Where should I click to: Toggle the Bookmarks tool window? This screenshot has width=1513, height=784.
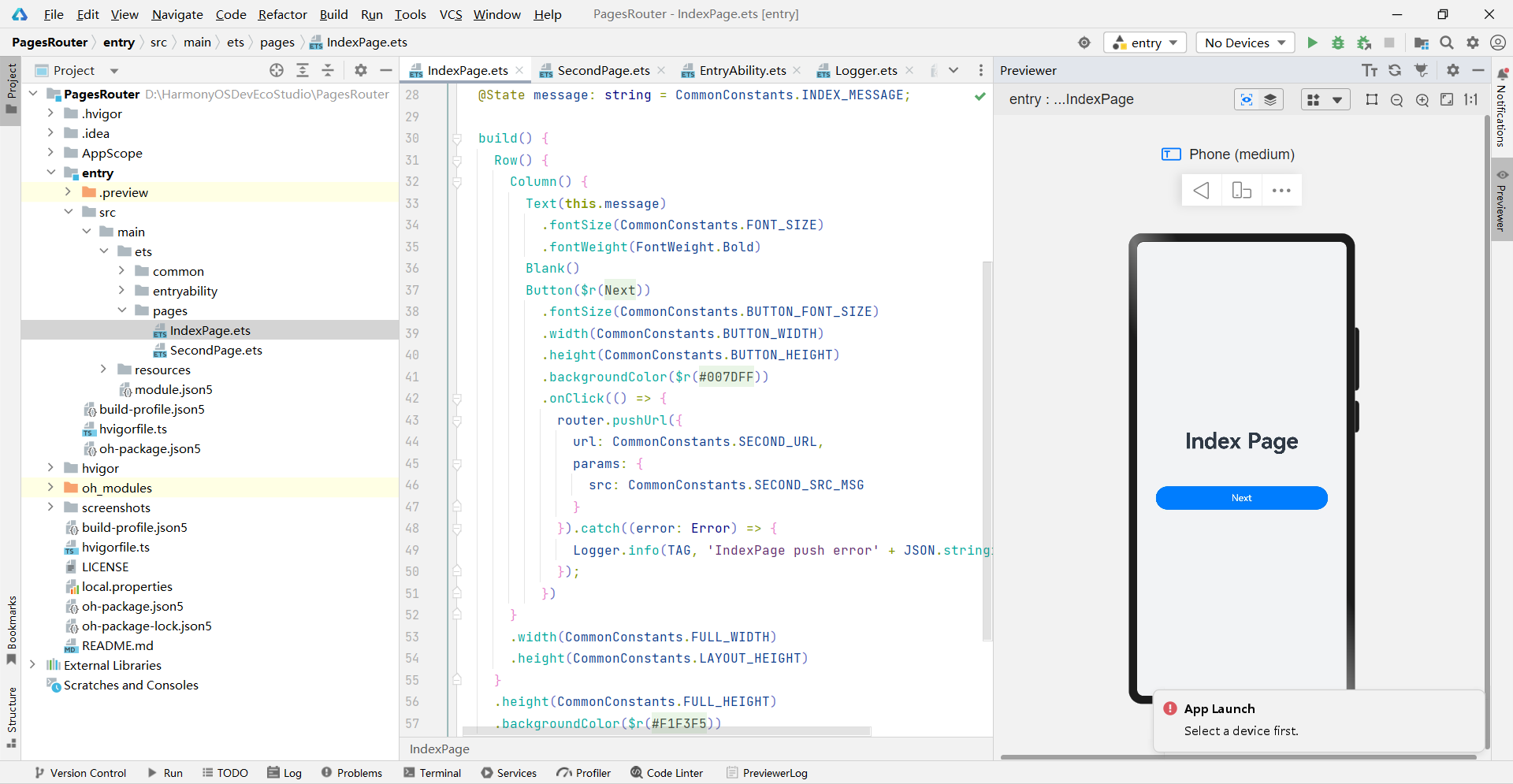pyautogui.click(x=11, y=629)
